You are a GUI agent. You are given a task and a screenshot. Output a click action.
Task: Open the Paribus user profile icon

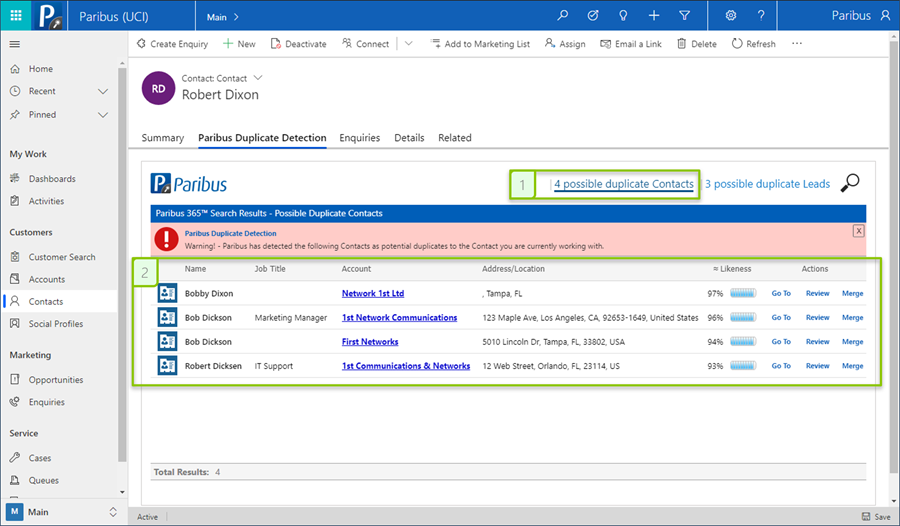(886, 16)
